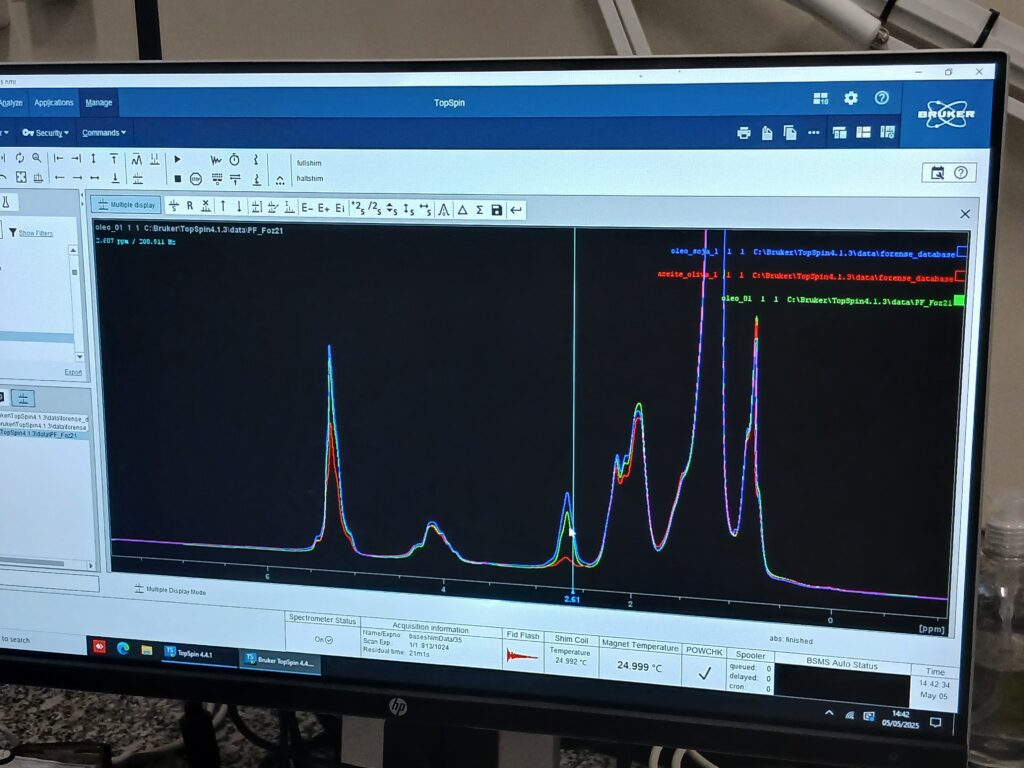Image resolution: width=1024 pixels, height=768 pixels.
Task: Click the sigma sum icon
Action: click(x=479, y=210)
